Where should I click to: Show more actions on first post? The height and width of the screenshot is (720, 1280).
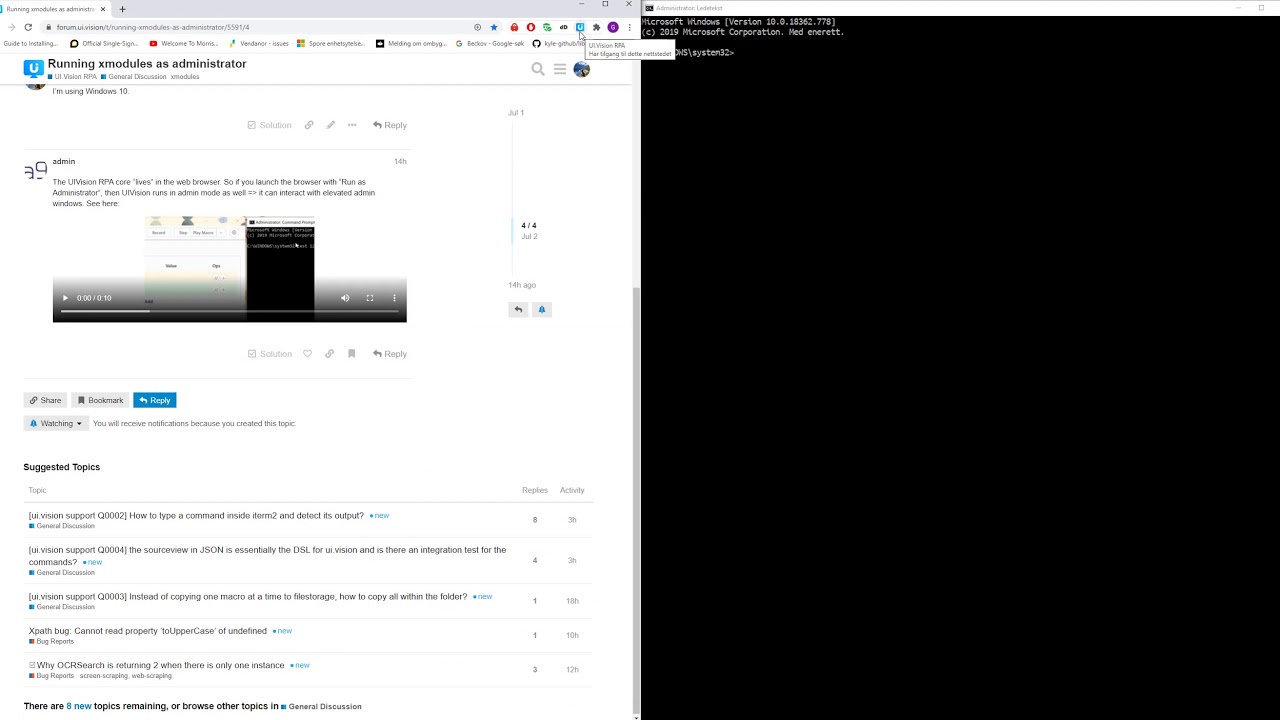coord(352,125)
